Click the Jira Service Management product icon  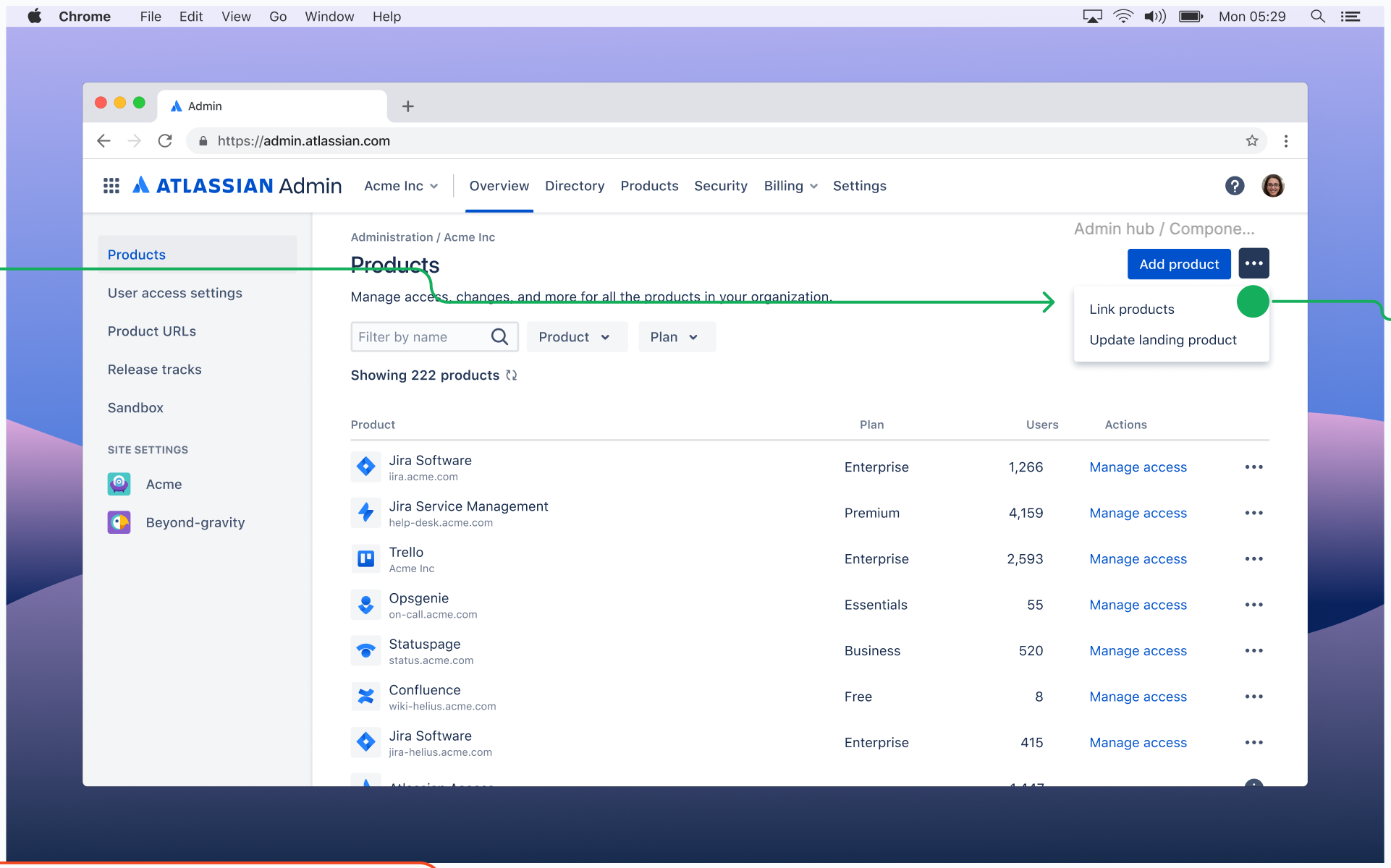(x=366, y=513)
